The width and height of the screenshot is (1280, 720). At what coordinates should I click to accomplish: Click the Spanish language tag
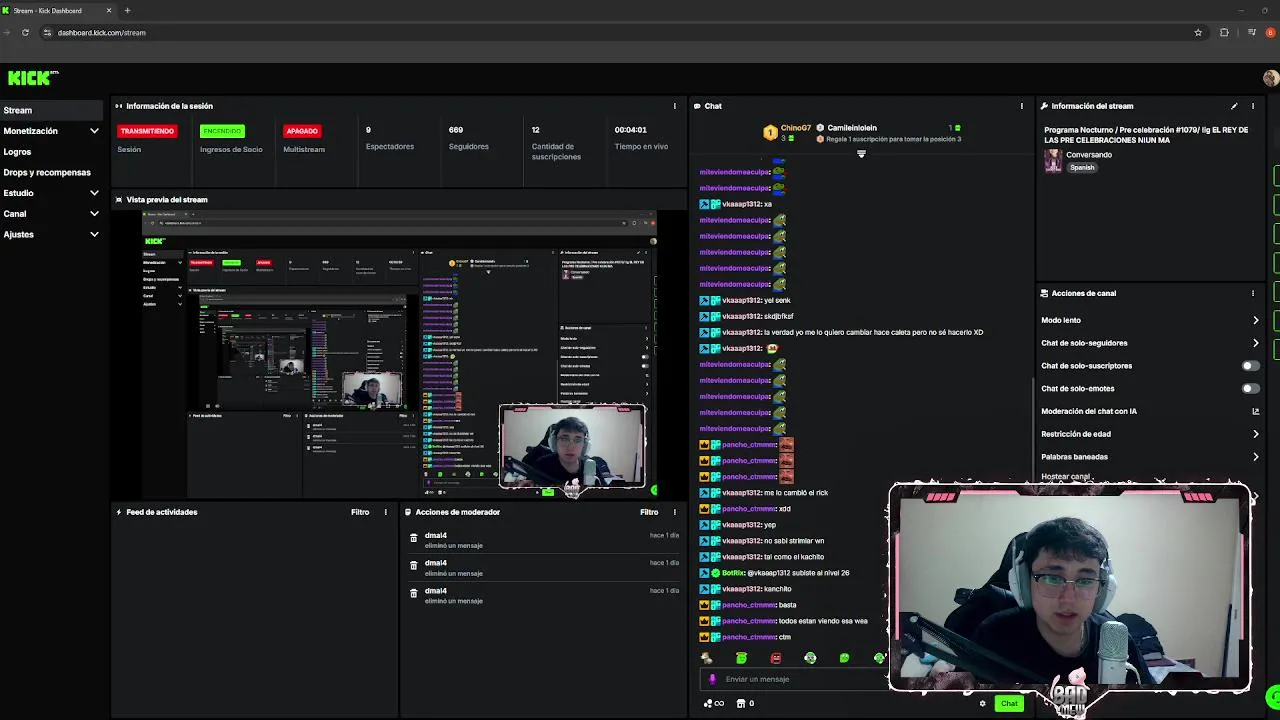pos(1082,168)
